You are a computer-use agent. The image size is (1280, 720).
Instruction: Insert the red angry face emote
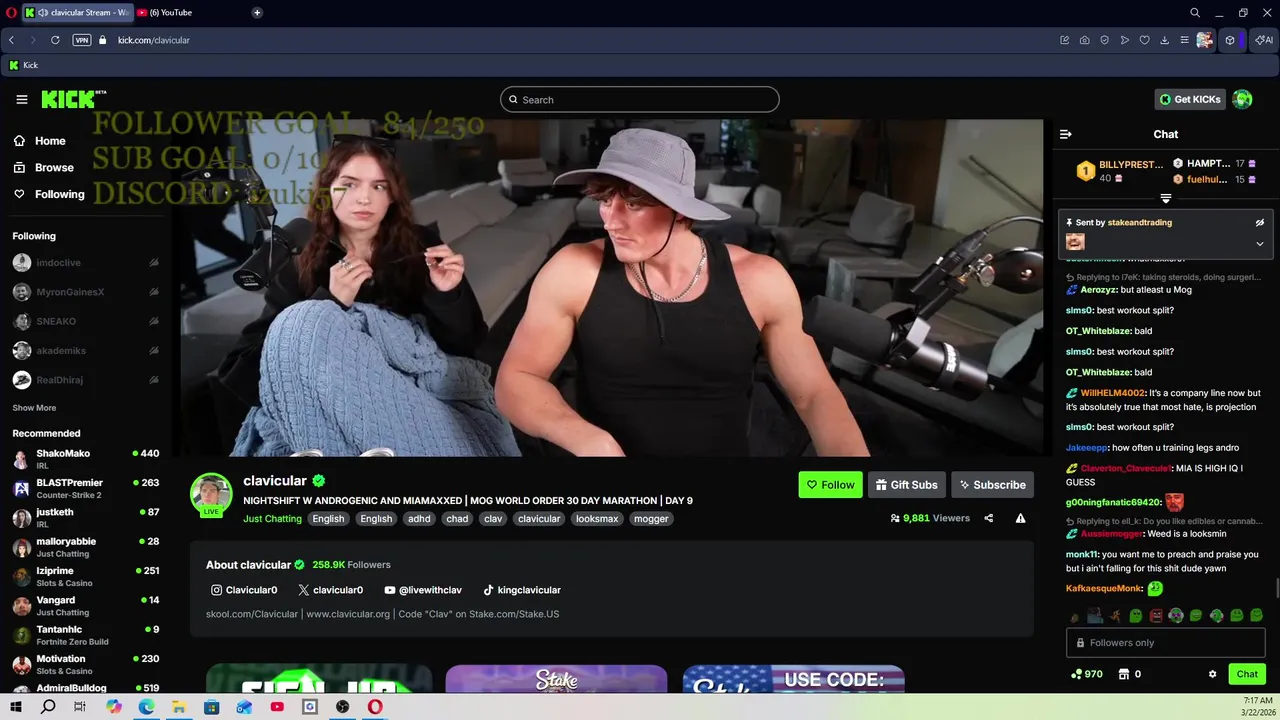[1156, 616]
